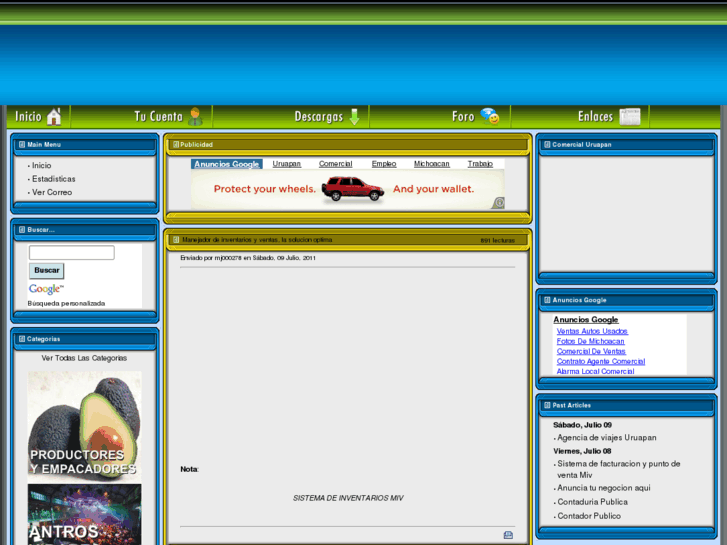Open Fotos De Michoacan ad link
This screenshot has height=545, width=727.
pos(590,341)
